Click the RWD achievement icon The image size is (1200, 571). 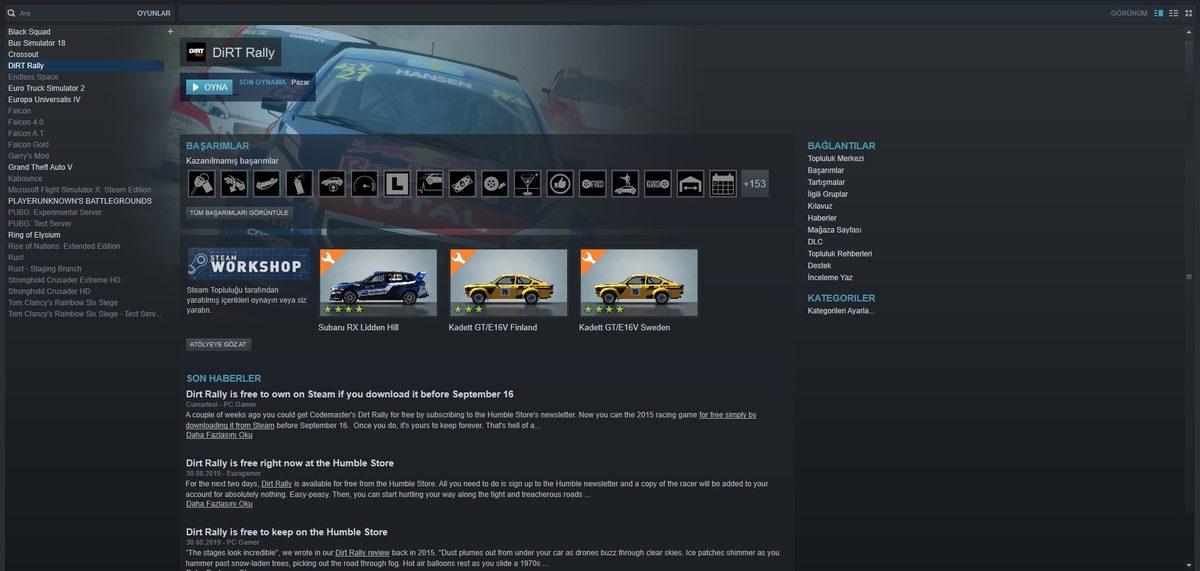tap(658, 183)
